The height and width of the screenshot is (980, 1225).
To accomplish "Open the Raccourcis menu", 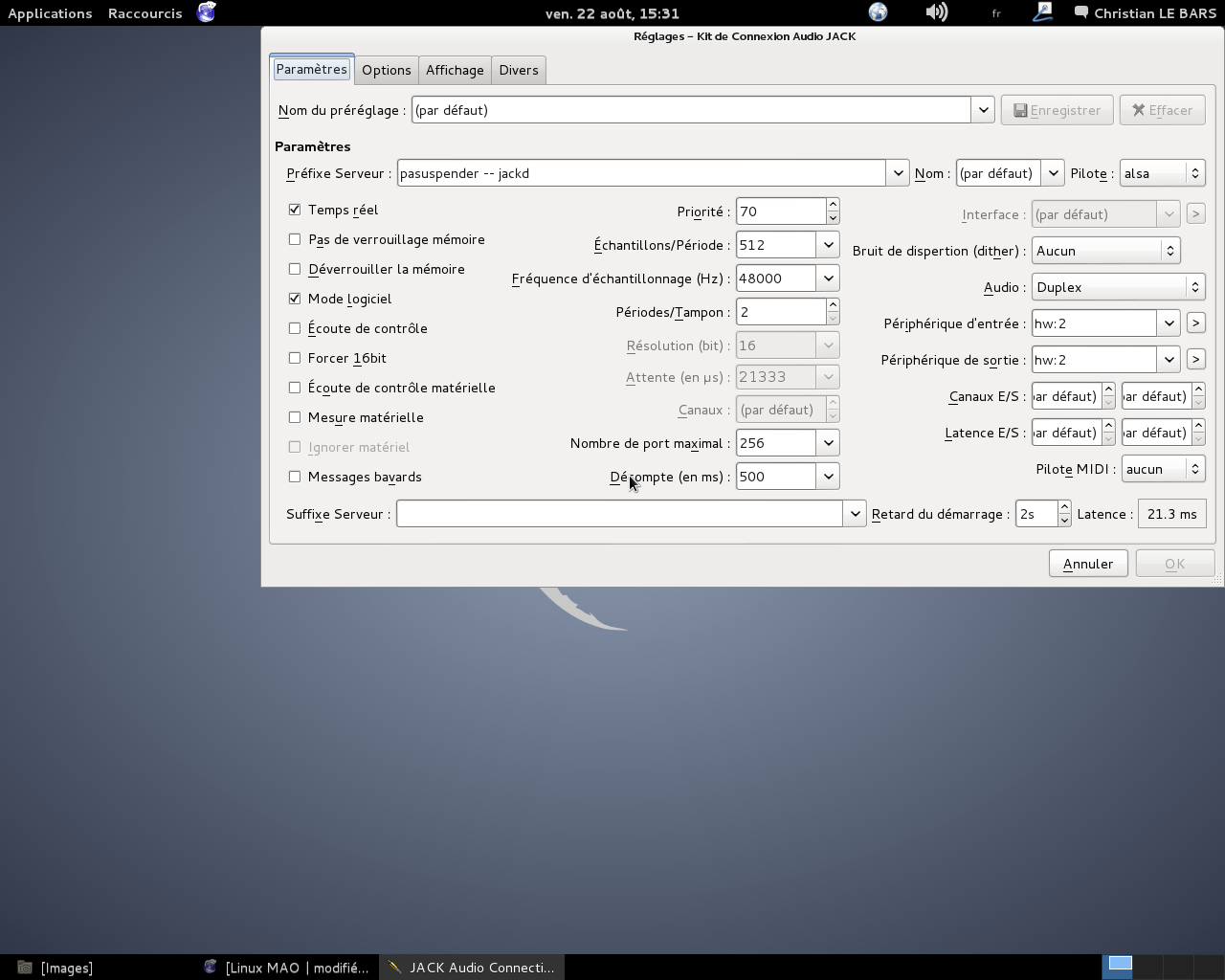I will 145,13.
